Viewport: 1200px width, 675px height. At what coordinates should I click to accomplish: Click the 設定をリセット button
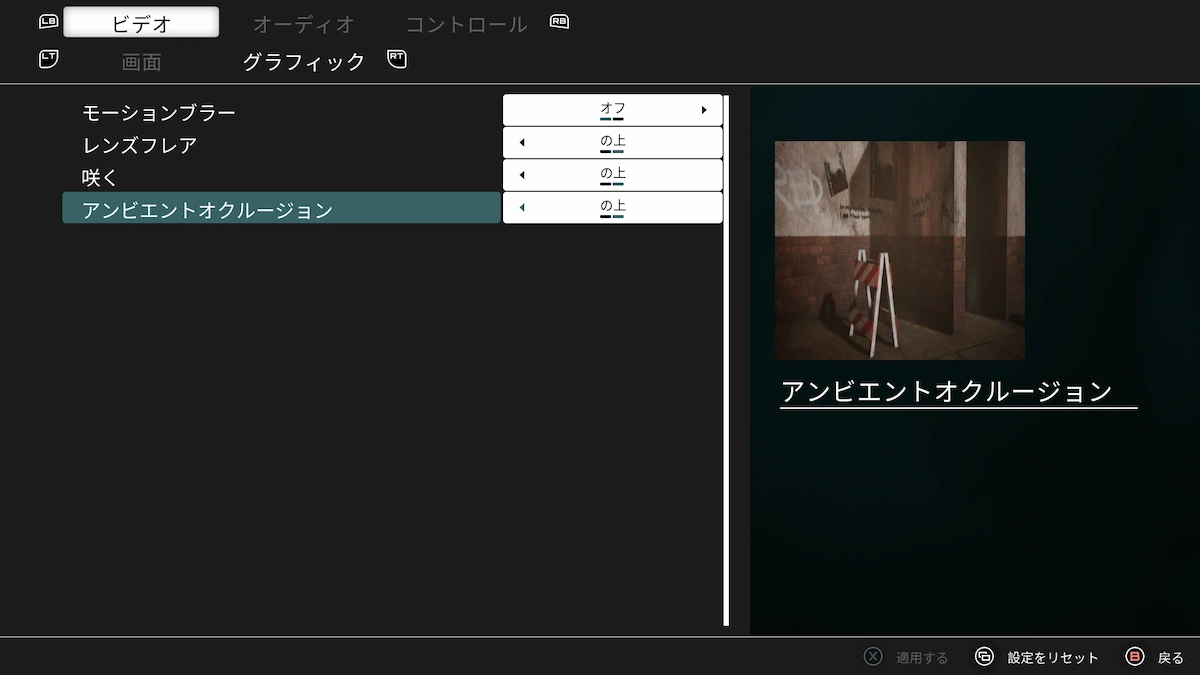pyautogui.click(x=1037, y=657)
